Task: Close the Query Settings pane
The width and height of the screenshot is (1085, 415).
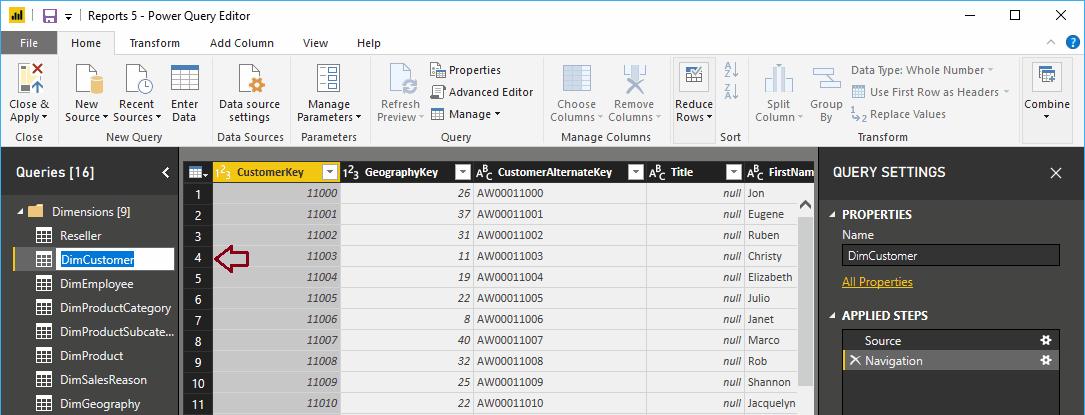Action: [1055, 173]
